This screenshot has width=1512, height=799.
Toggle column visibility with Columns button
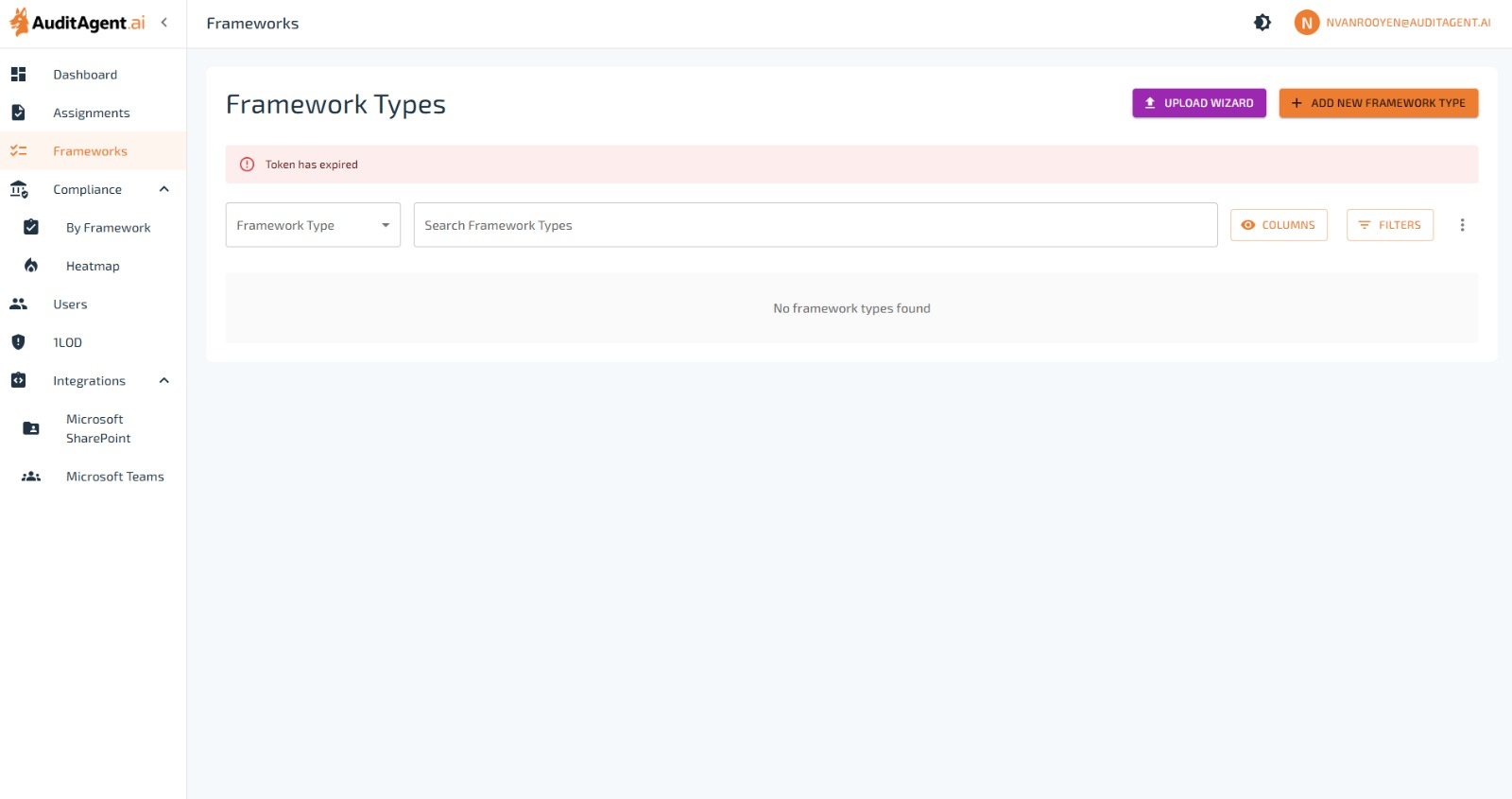[1279, 225]
